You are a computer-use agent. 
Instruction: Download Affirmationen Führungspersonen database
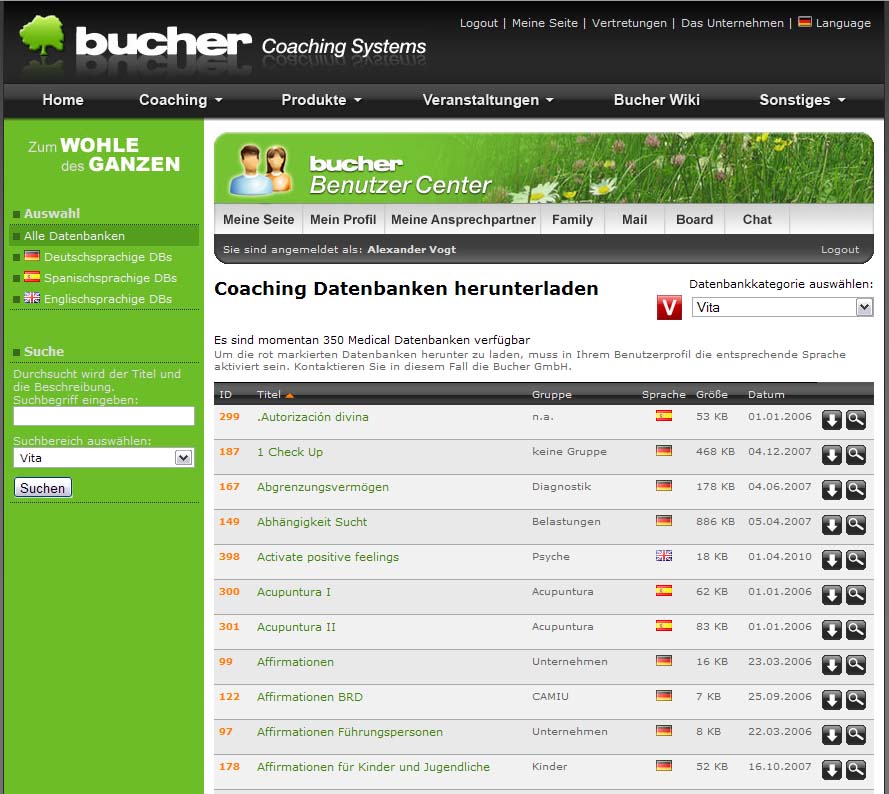pyautogui.click(x=831, y=736)
